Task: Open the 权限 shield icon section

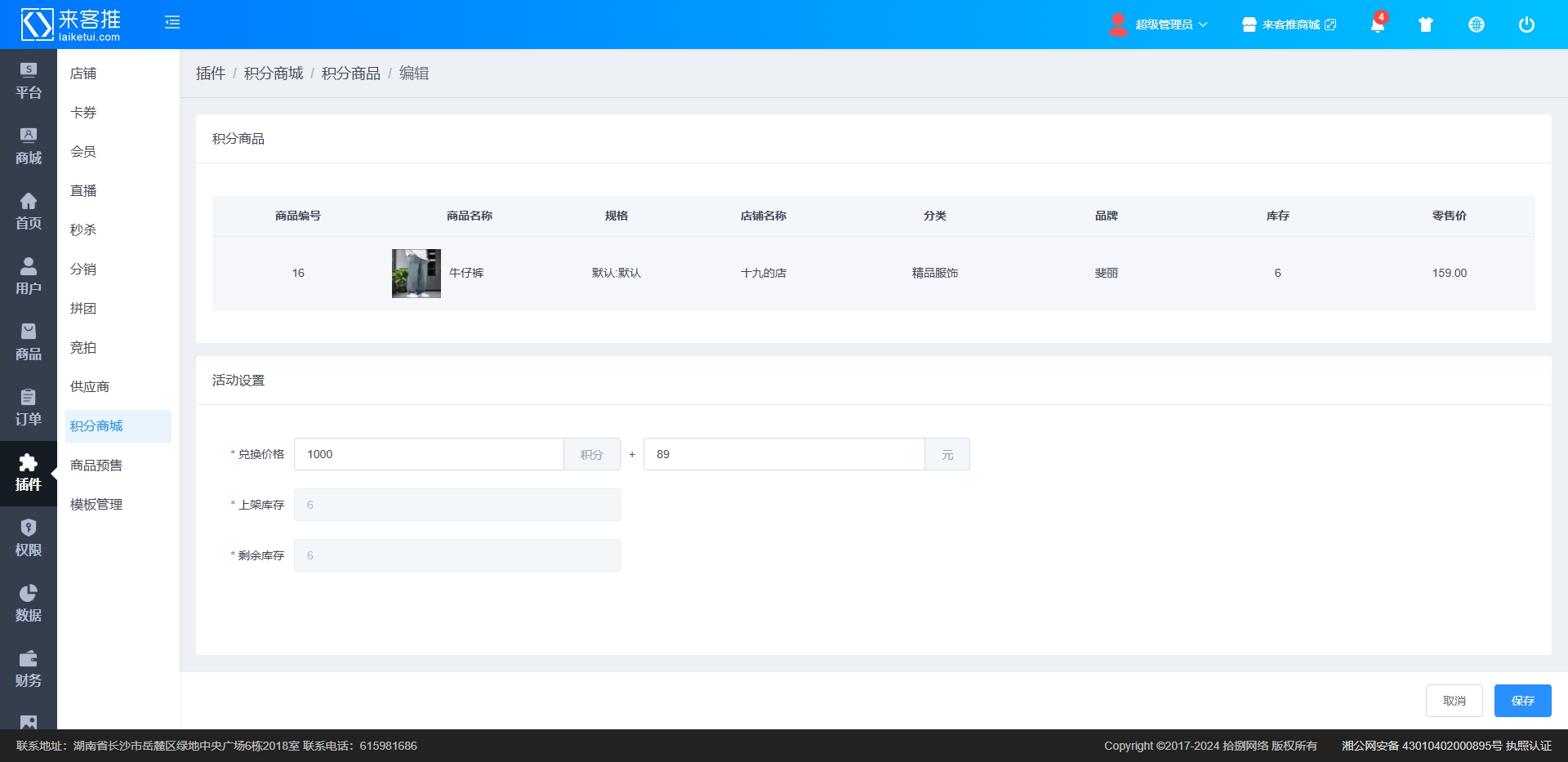Action: click(x=29, y=539)
